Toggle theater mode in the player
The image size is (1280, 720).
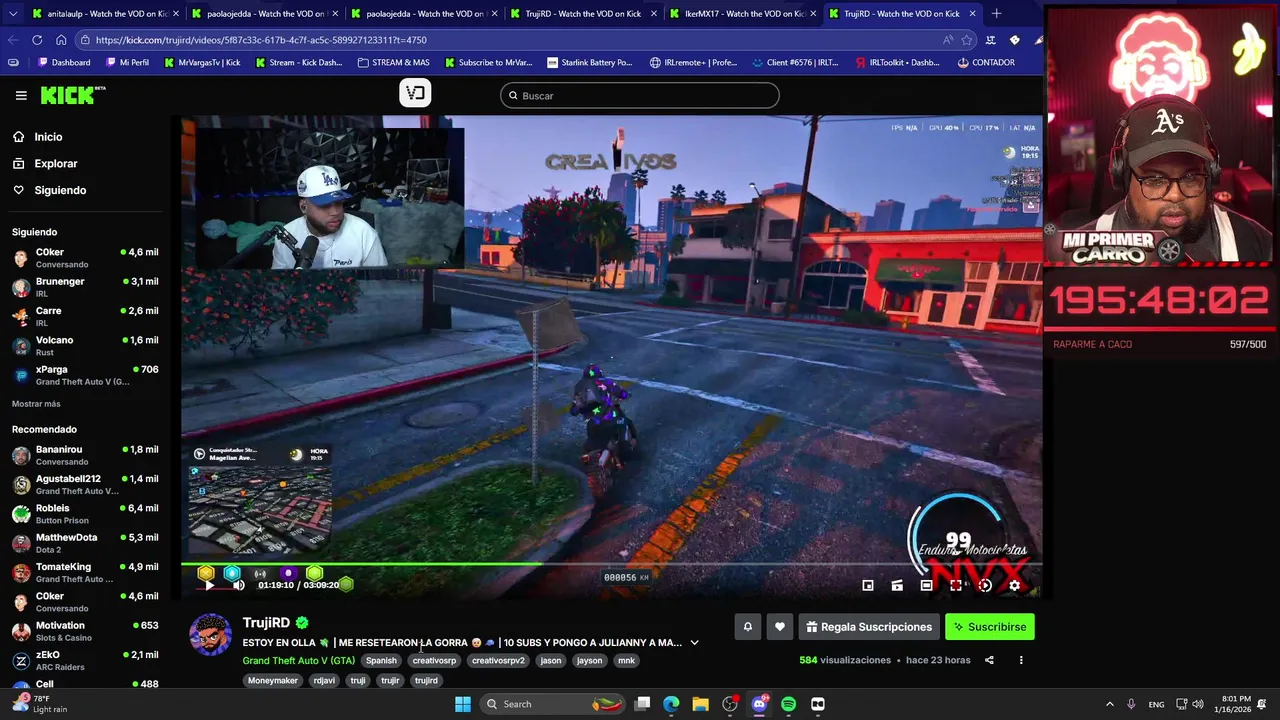tap(926, 585)
